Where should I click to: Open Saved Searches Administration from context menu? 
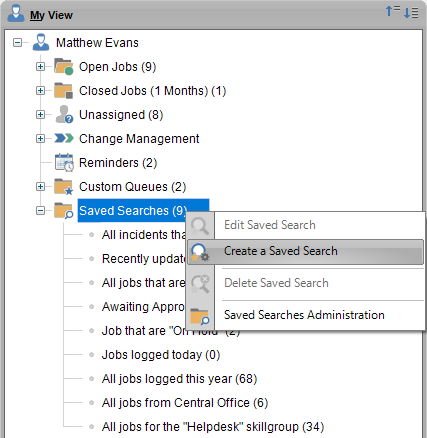point(305,315)
